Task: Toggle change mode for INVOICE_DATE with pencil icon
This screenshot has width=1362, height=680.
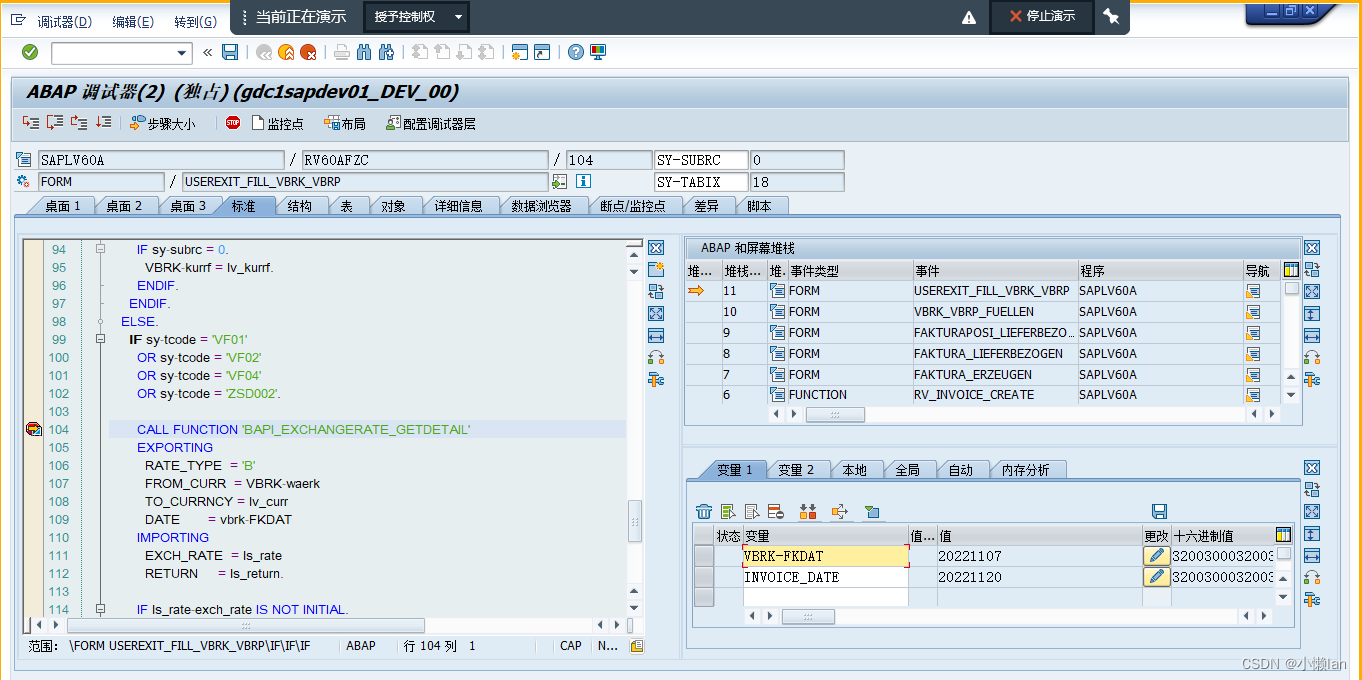Action: (1156, 577)
